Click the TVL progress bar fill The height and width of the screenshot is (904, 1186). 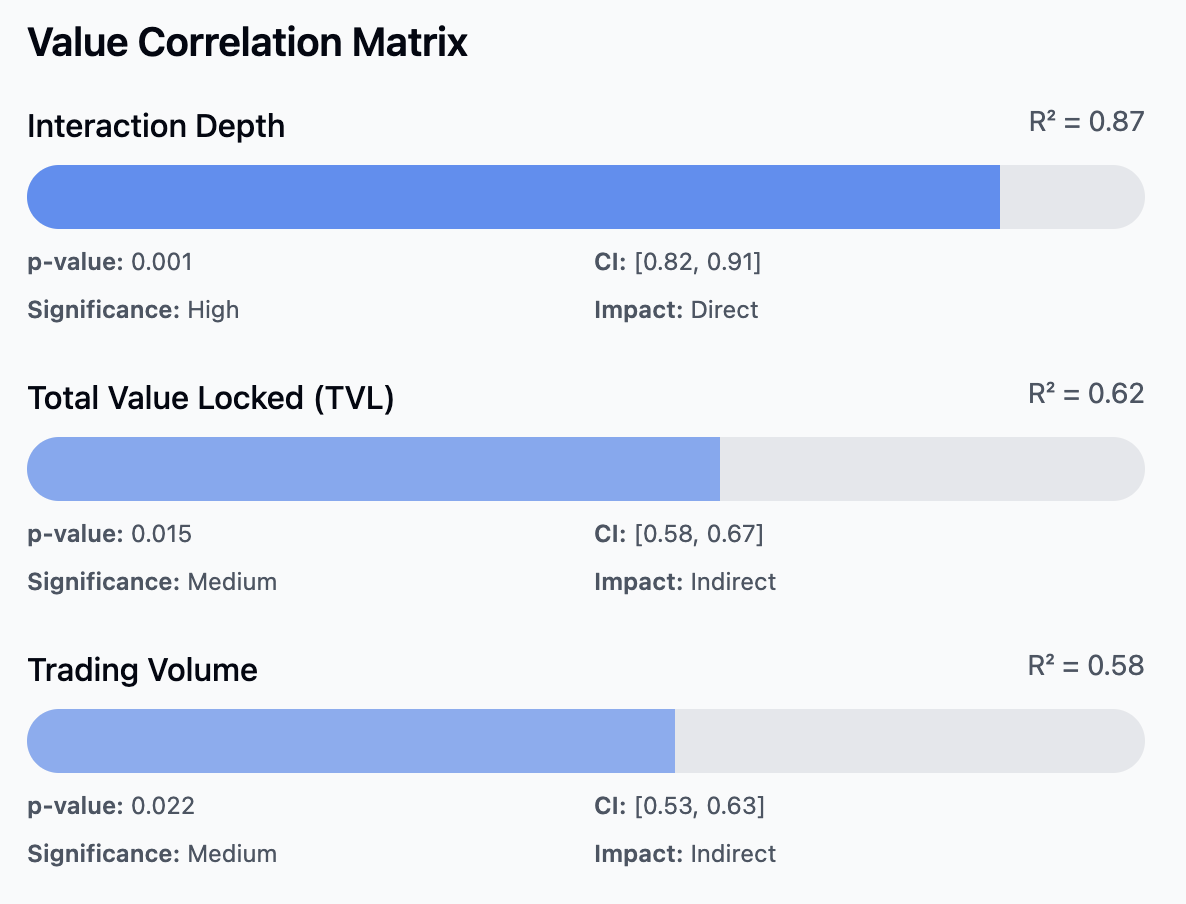click(374, 469)
